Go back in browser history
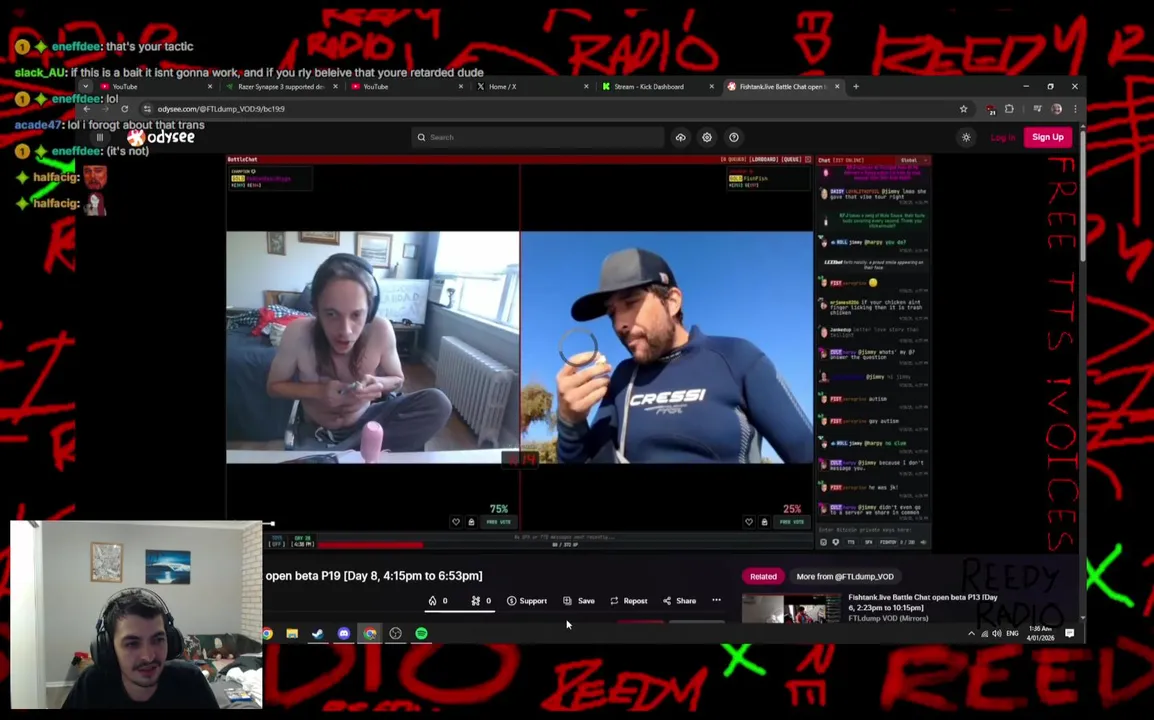 coord(87,109)
